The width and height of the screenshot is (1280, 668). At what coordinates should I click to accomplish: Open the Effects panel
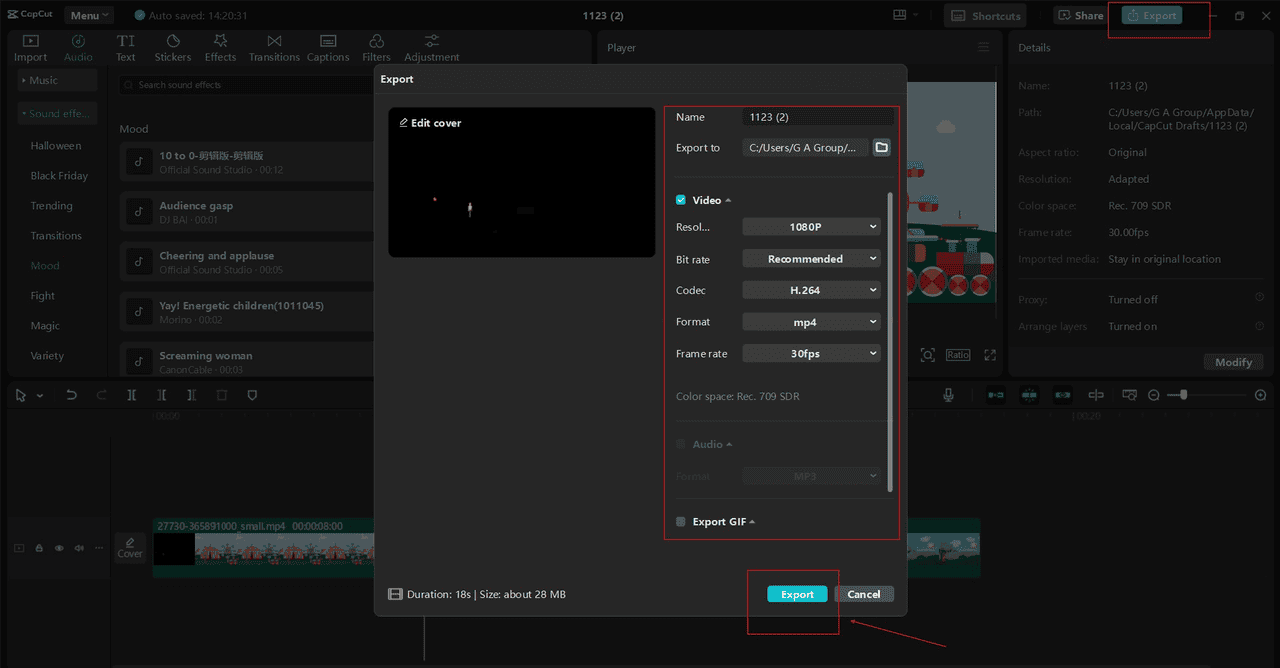coord(220,47)
